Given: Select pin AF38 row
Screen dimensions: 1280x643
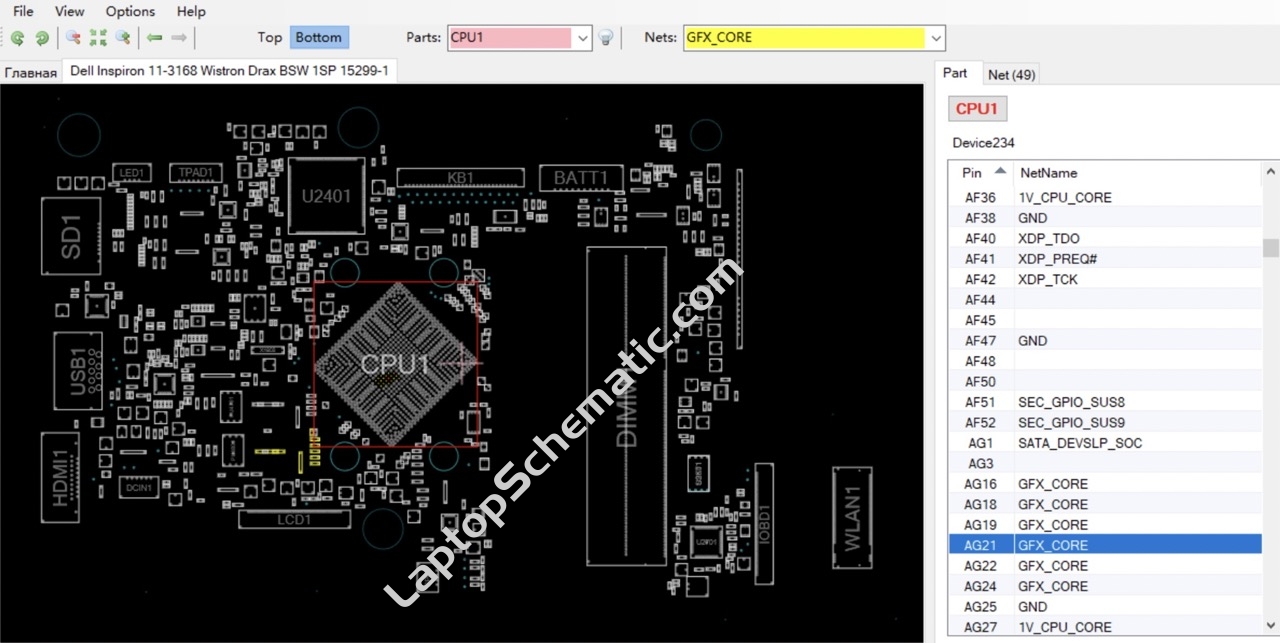Looking at the screenshot, I should (x=1105, y=218).
